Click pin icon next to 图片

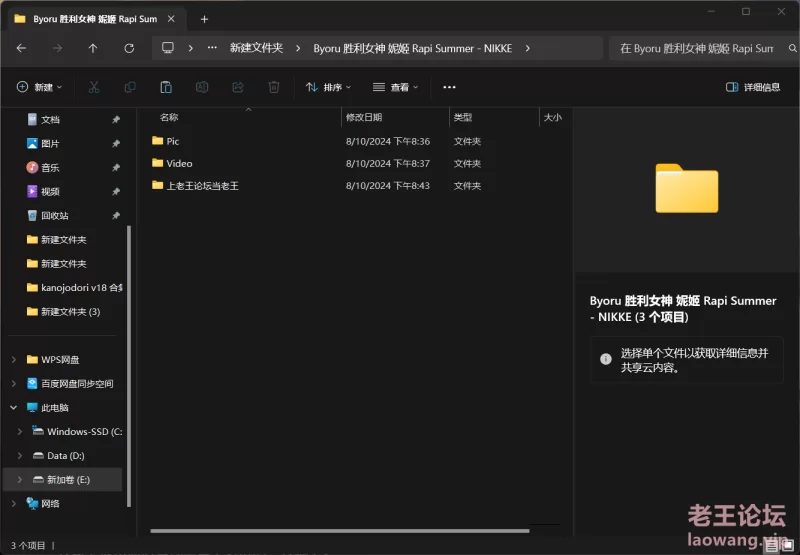coord(116,143)
